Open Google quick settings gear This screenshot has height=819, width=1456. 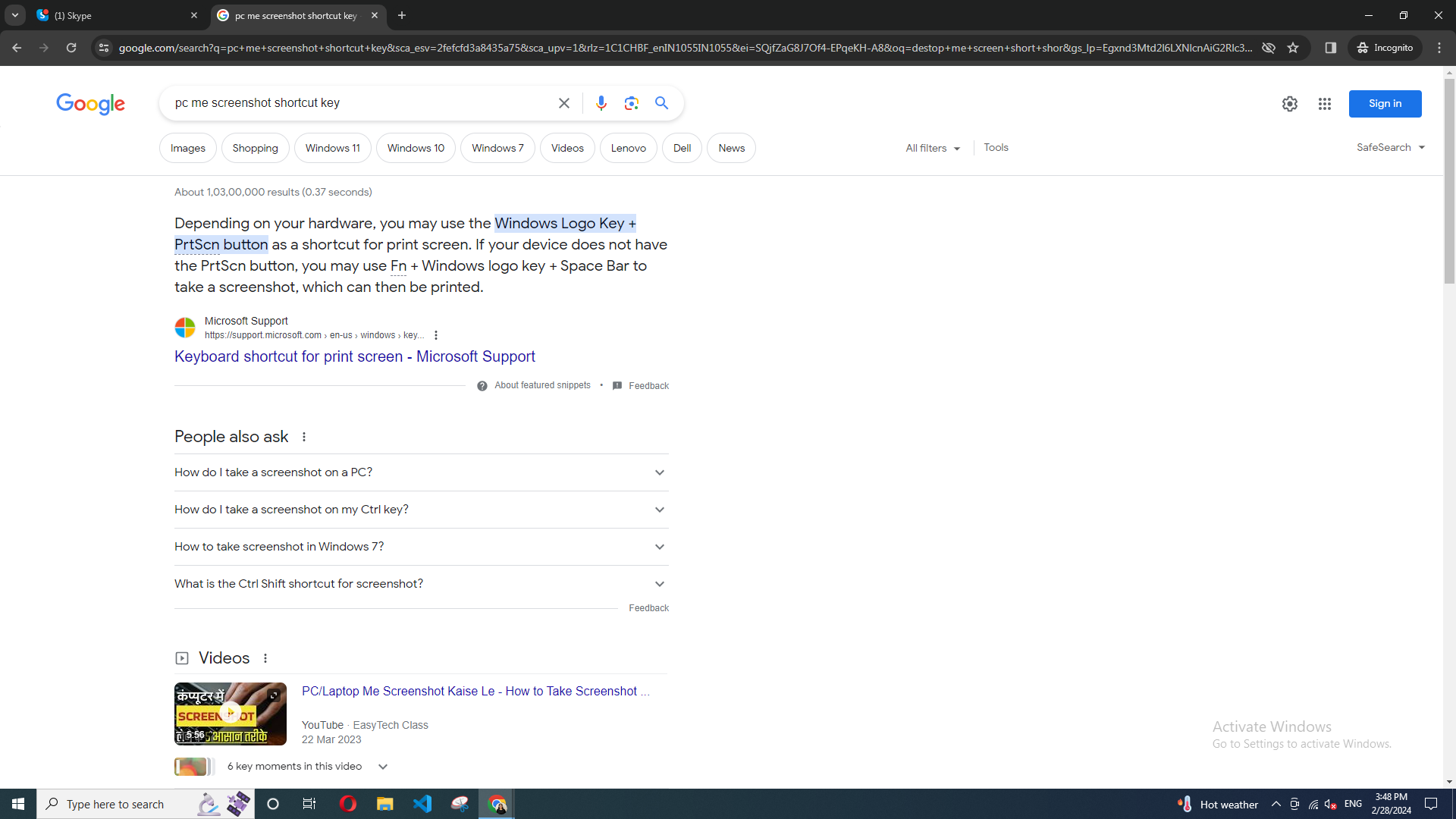click(x=1290, y=104)
